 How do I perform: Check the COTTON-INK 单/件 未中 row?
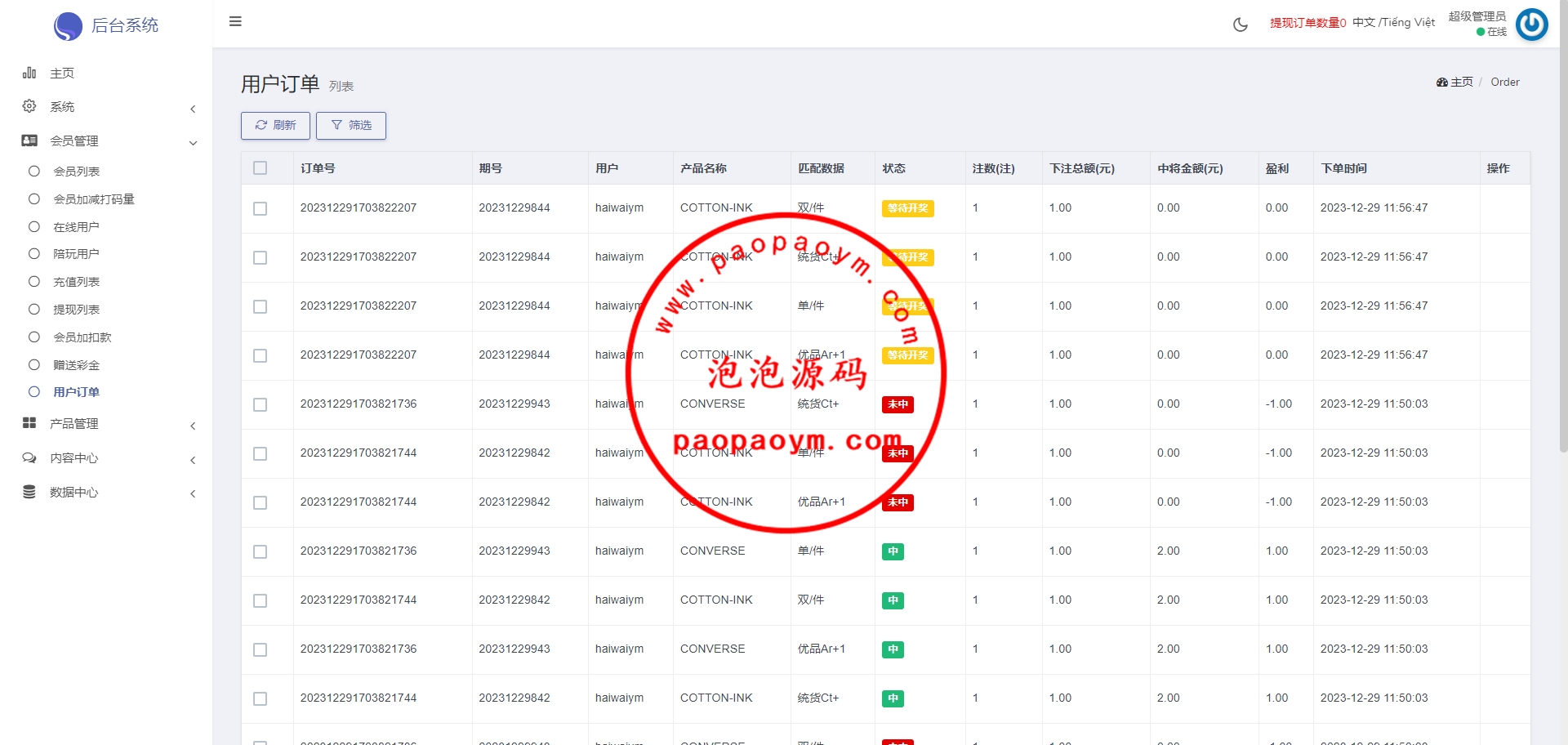261,453
